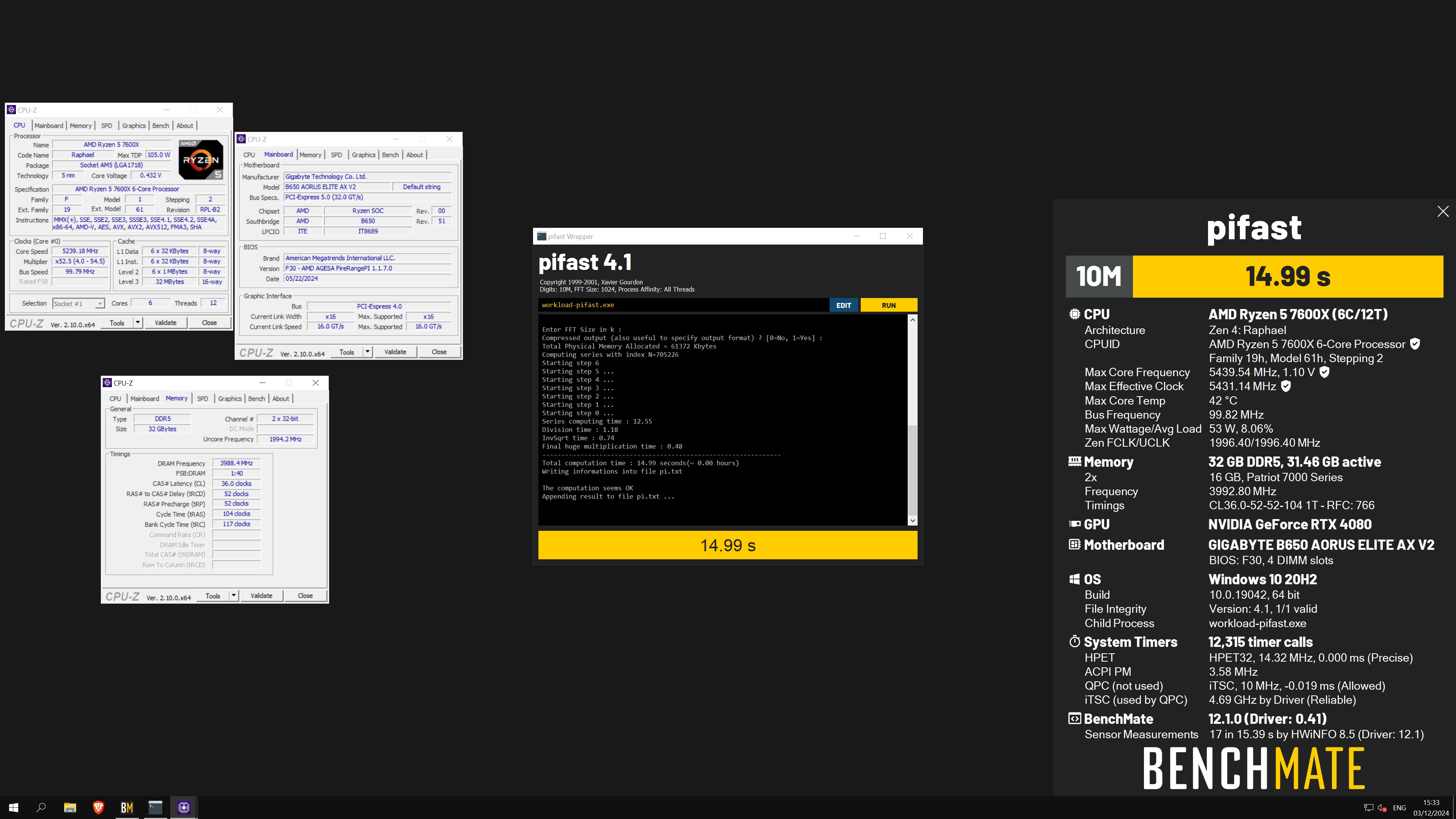Click the Motherboard icon in BenchMate
Viewport: 1456px width, 819px height.
tap(1075, 544)
